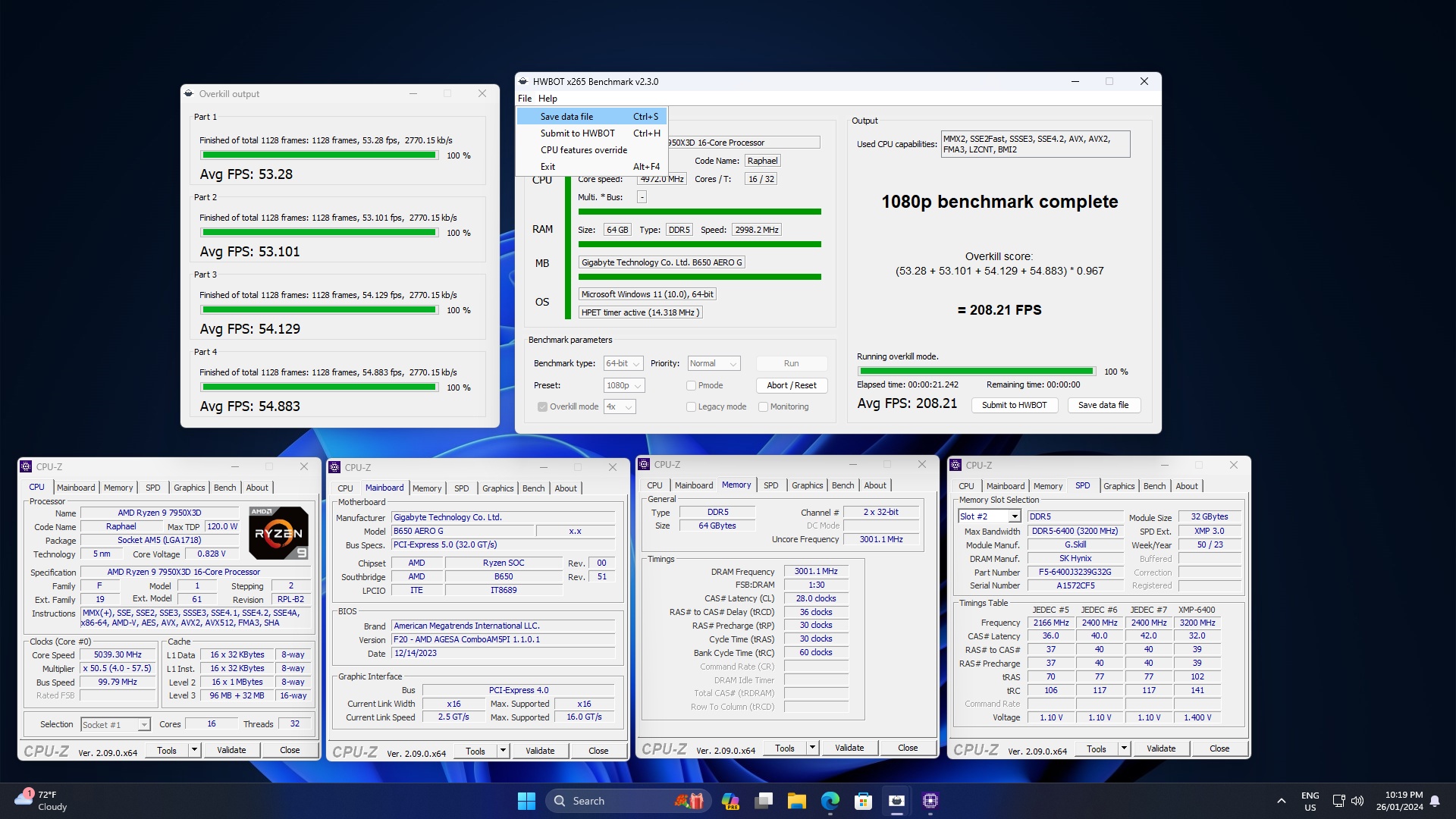Expand Tools dropdown arrow in SPD window
Viewport: 1456px width, 819px height.
1124,748
